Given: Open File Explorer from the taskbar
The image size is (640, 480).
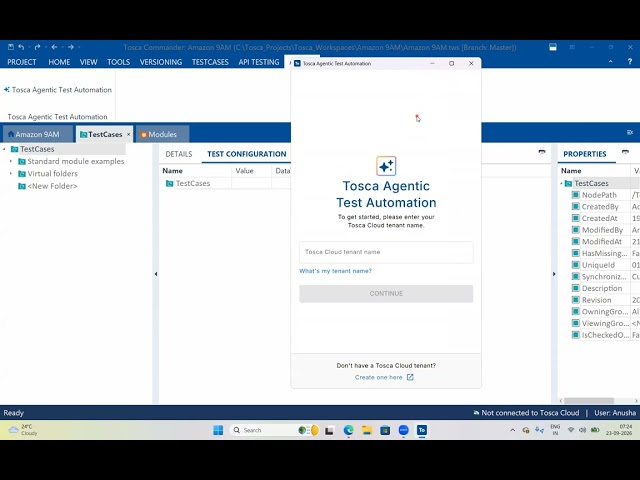Looking at the screenshot, I should pos(367,430).
